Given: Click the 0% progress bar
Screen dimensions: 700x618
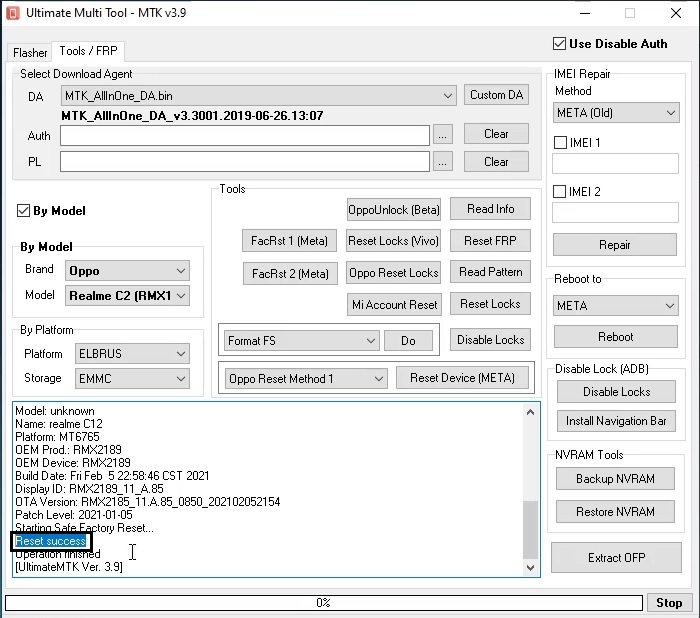Looking at the screenshot, I should [324, 603].
